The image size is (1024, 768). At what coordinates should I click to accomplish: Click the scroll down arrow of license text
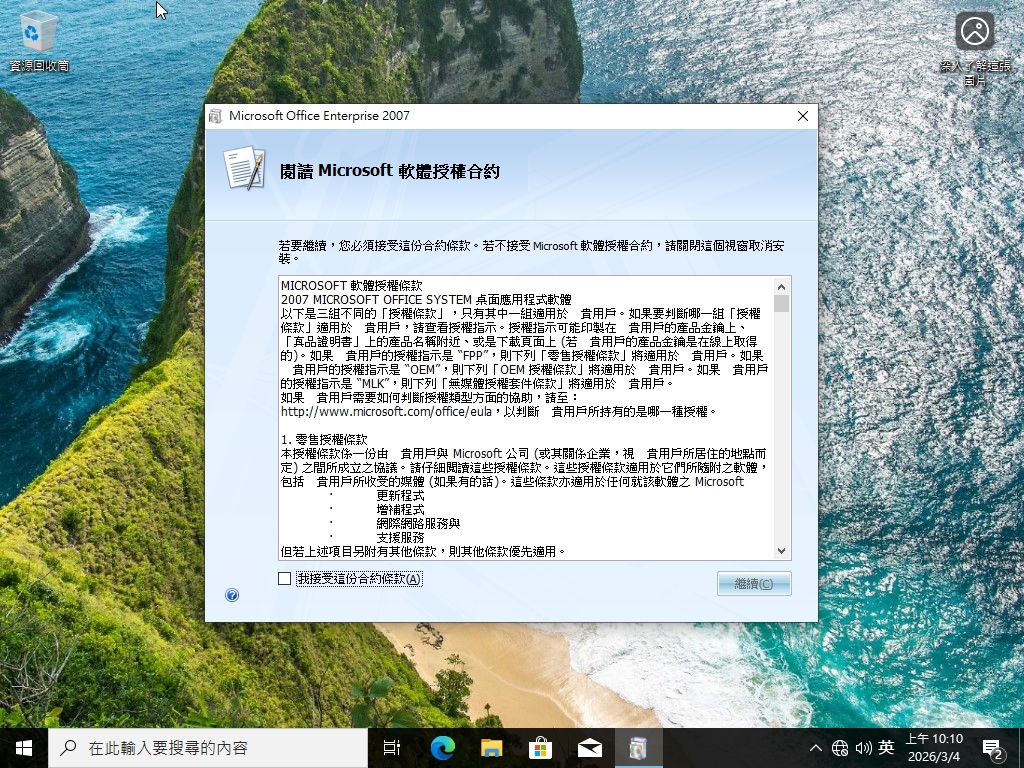coord(781,551)
